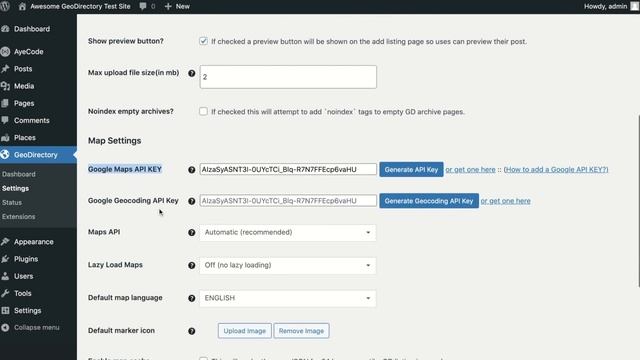Show help tip for Google Maps API KEY
Image resolution: width=640 pixels, height=360 pixels.
coord(191,169)
